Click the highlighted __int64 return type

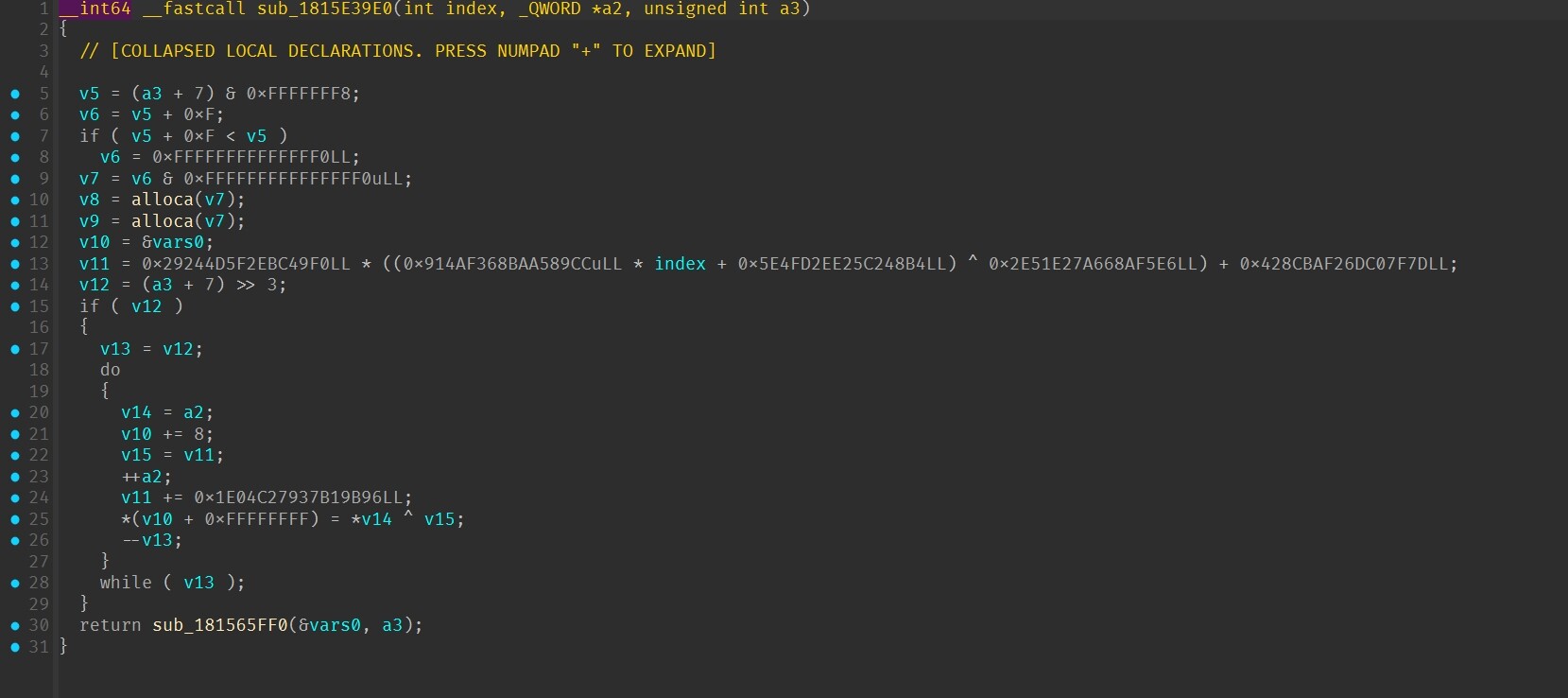[x=95, y=9]
